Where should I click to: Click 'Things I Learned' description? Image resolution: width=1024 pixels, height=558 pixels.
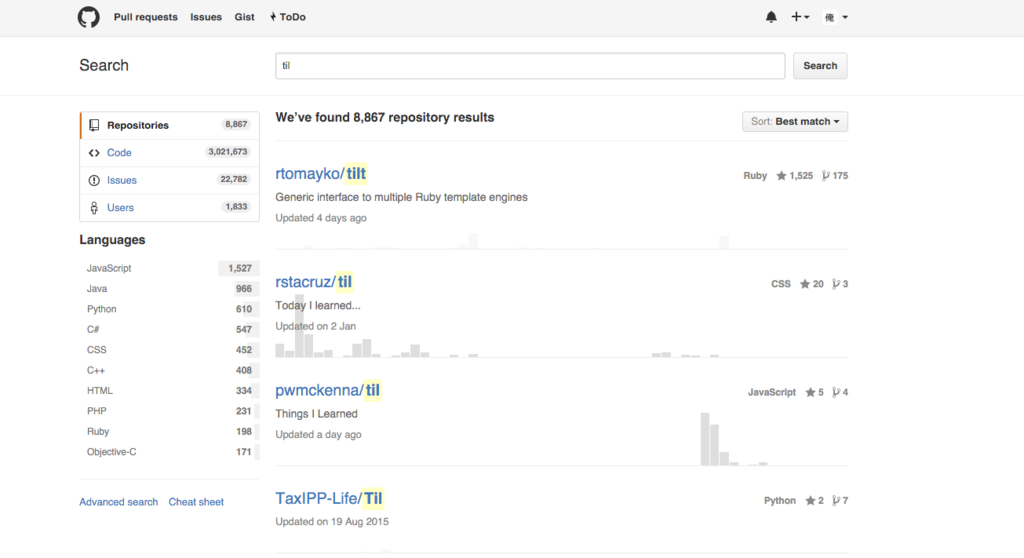[316, 414]
